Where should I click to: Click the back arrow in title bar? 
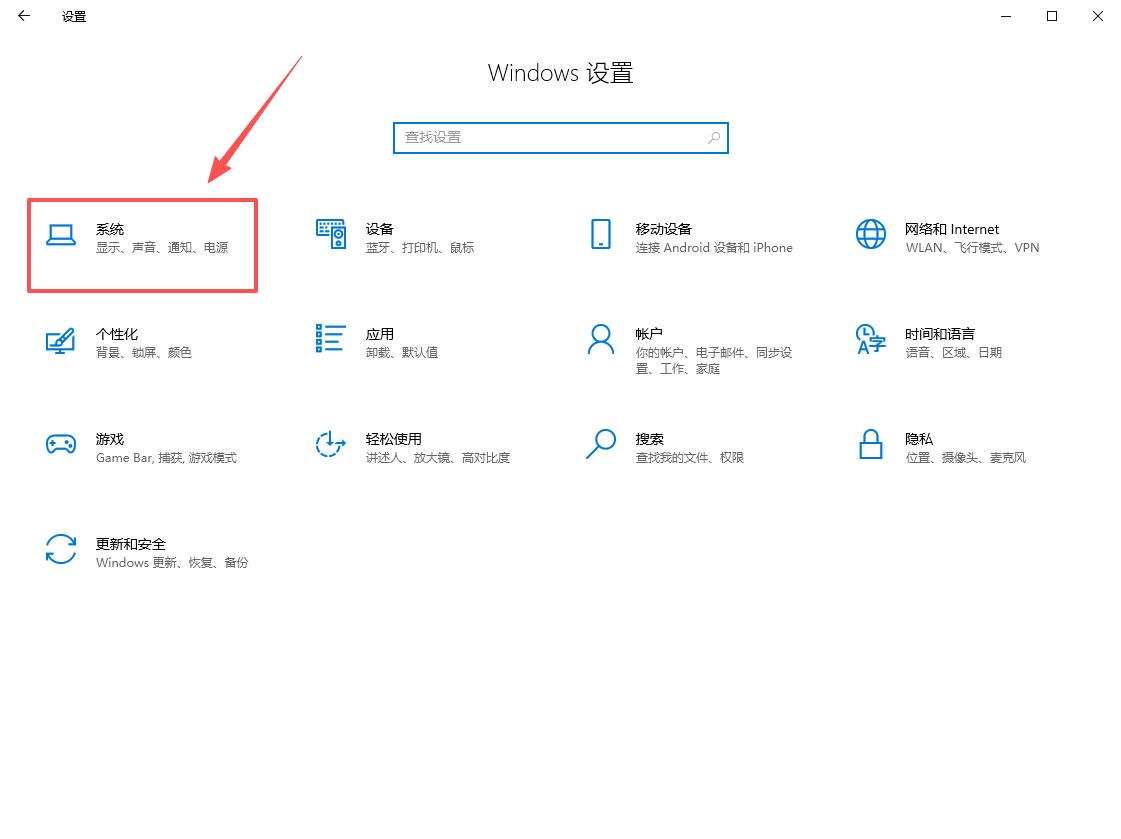(x=24, y=16)
